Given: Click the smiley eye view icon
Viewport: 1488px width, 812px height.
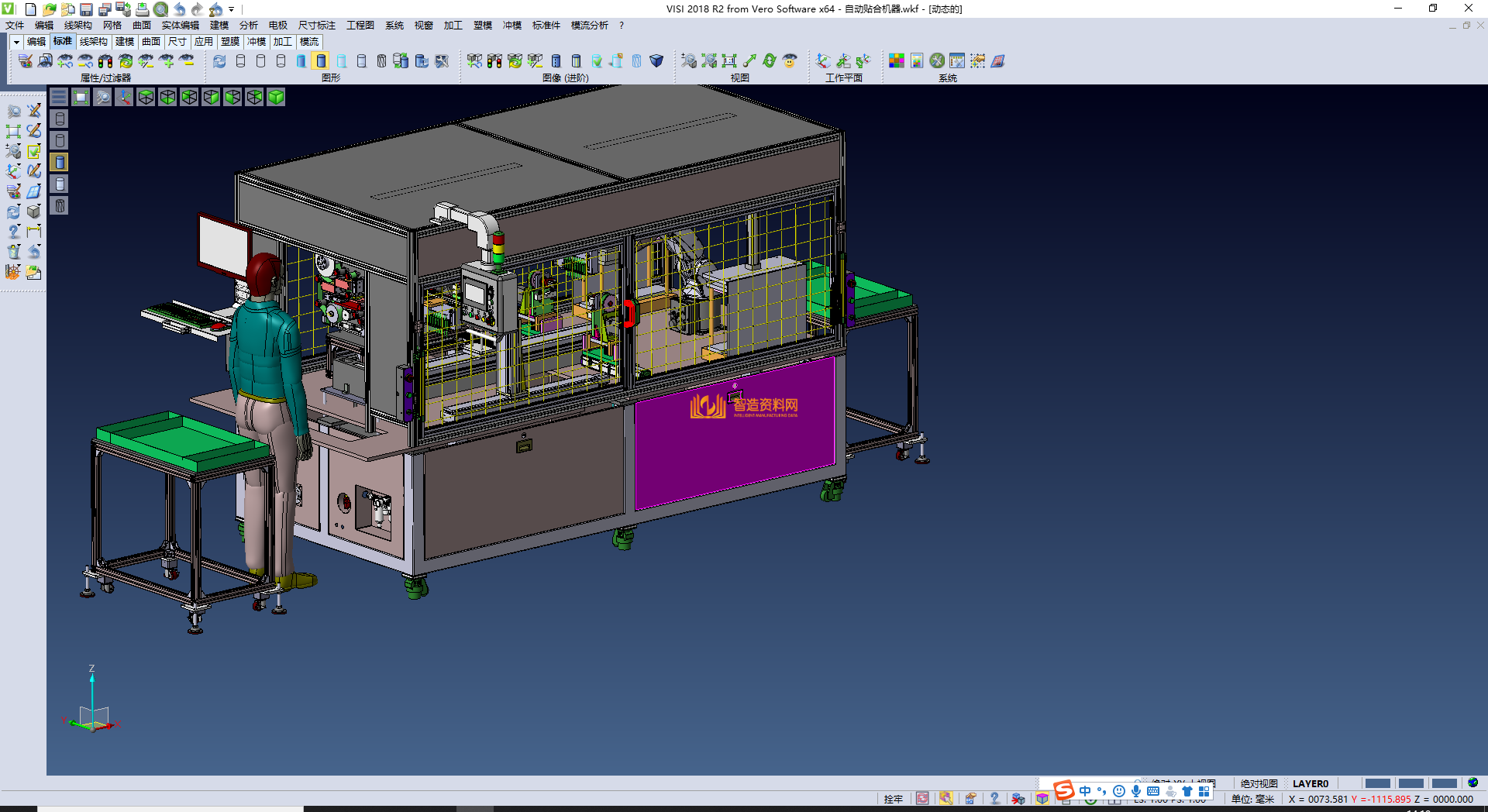Looking at the screenshot, I should point(790,61).
